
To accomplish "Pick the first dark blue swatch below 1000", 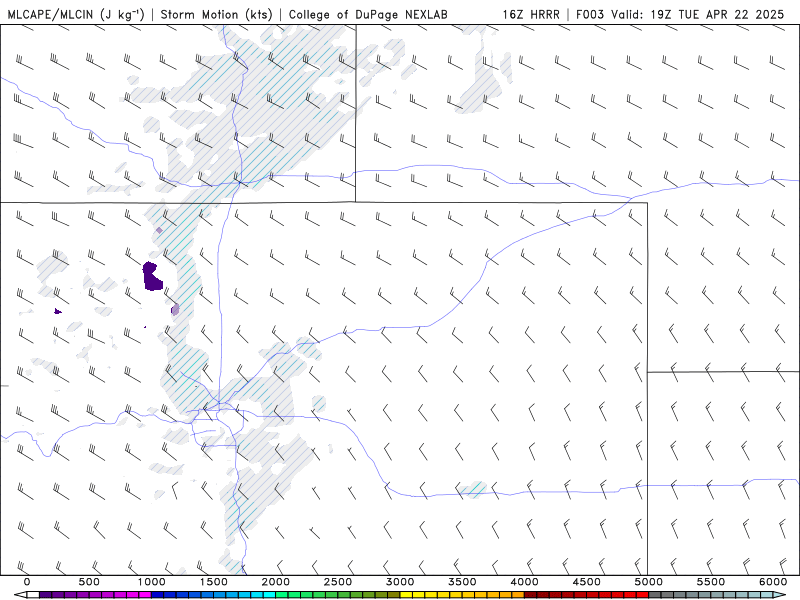I will [x=157, y=595].
